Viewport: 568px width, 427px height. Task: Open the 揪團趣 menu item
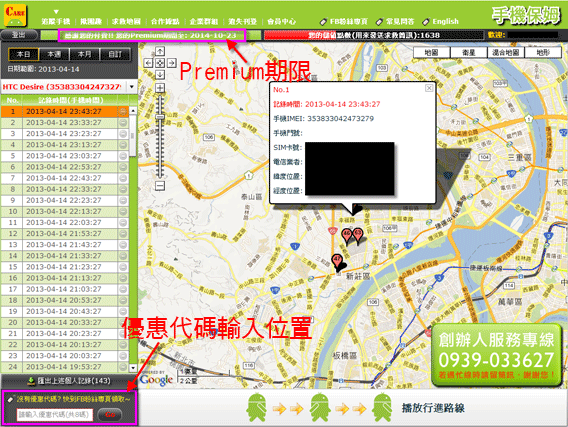91,21
